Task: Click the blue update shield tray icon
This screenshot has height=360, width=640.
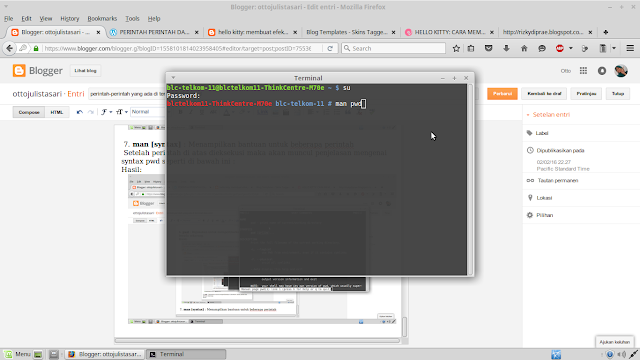Action: point(610,354)
